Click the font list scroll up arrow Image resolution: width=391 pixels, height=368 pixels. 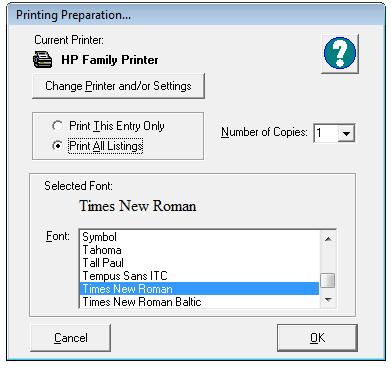coord(328,239)
